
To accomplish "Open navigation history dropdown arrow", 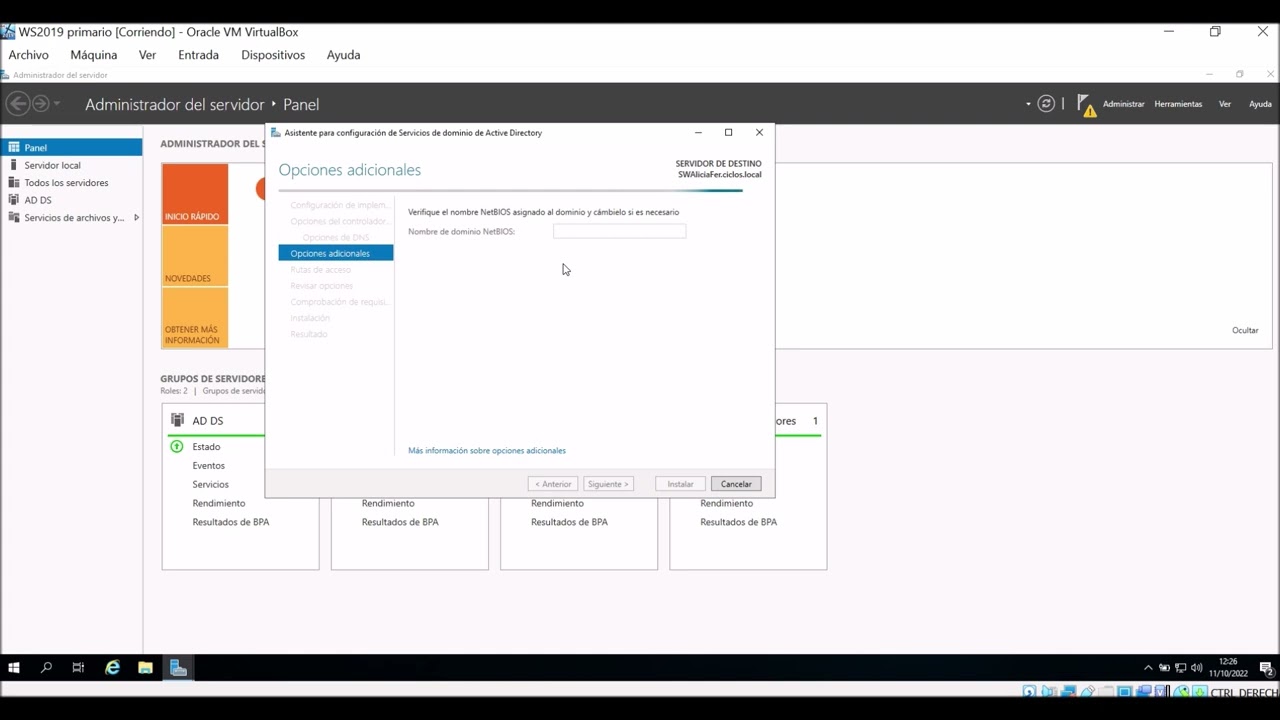I will click(57, 104).
